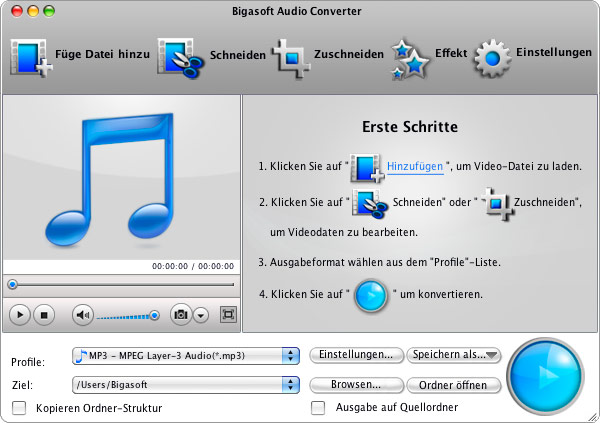The width and height of the screenshot is (600, 423).
Task: Click the Zuschneiden toolbar label
Action: pos(349,54)
